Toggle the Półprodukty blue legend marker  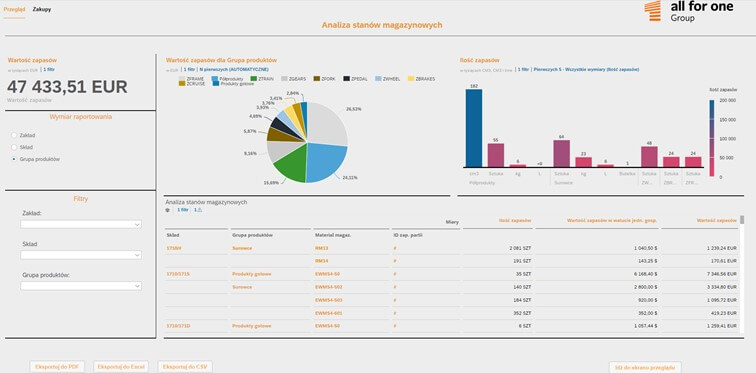215,79
